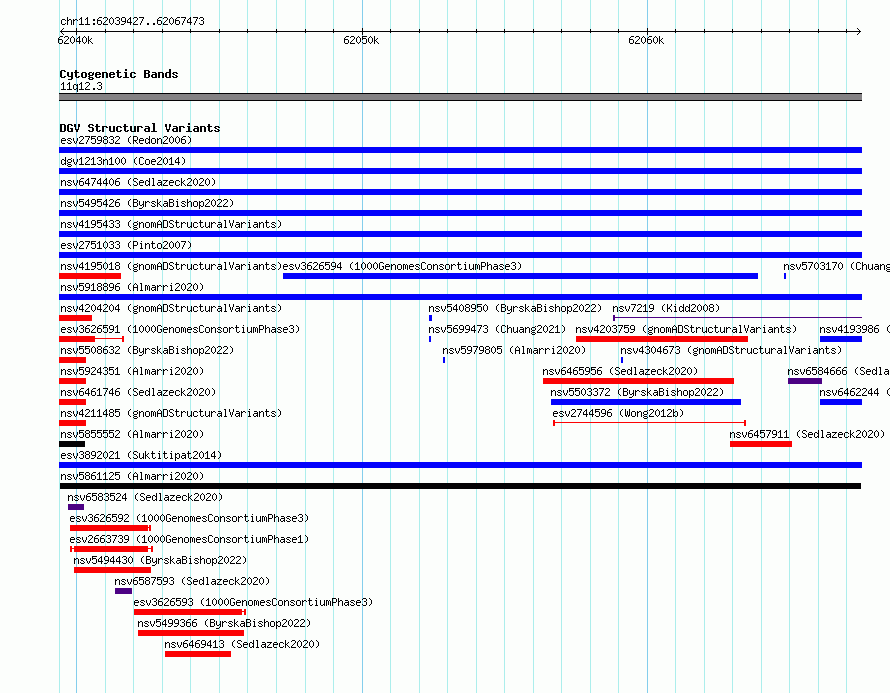This screenshot has width=890, height=693.
Task: Select esv2663739 (1000GenomesConsortiumPhase1) label
Action: coord(189,539)
